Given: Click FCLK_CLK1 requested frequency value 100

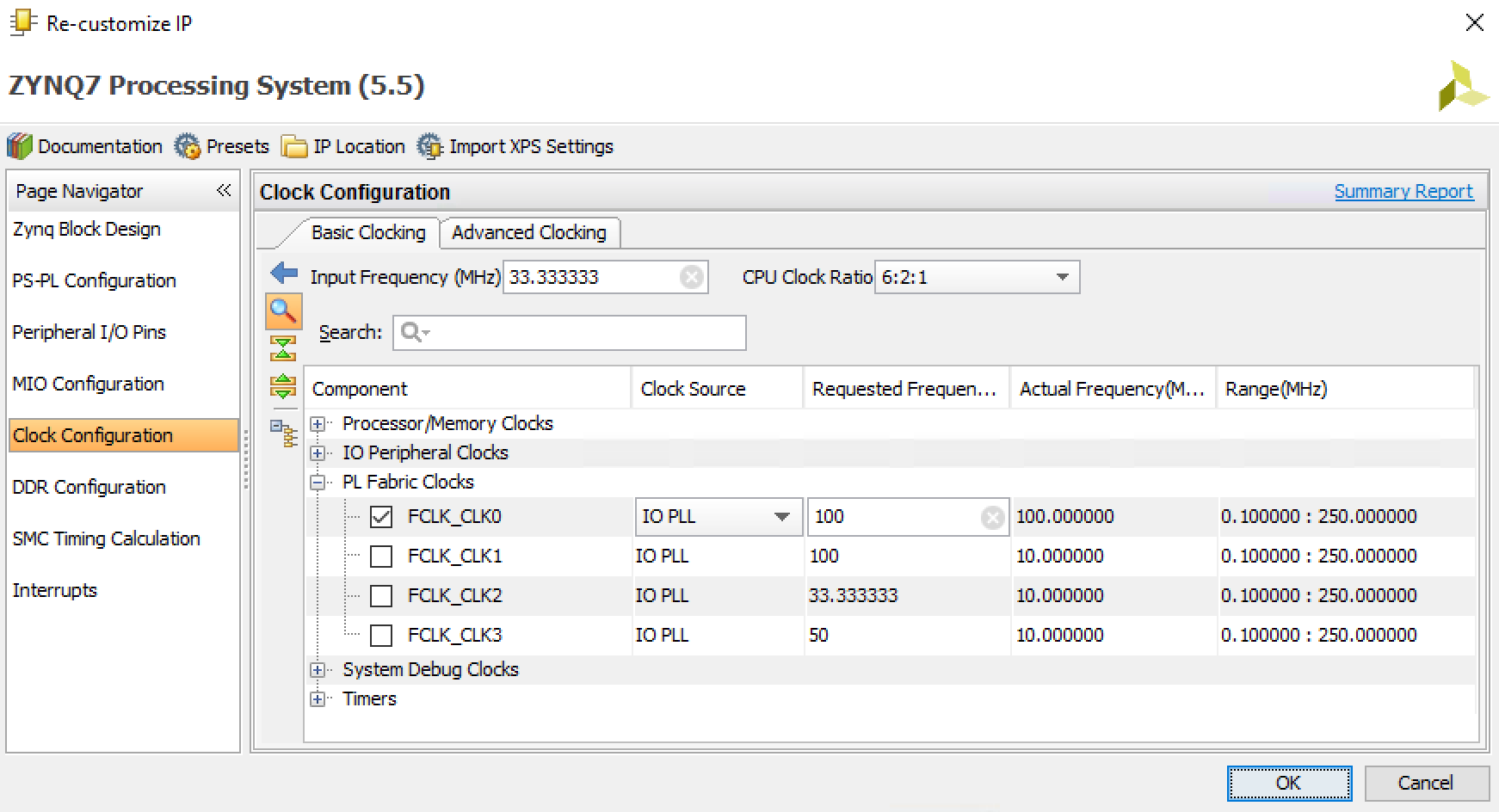Looking at the screenshot, I should (824, 557).
